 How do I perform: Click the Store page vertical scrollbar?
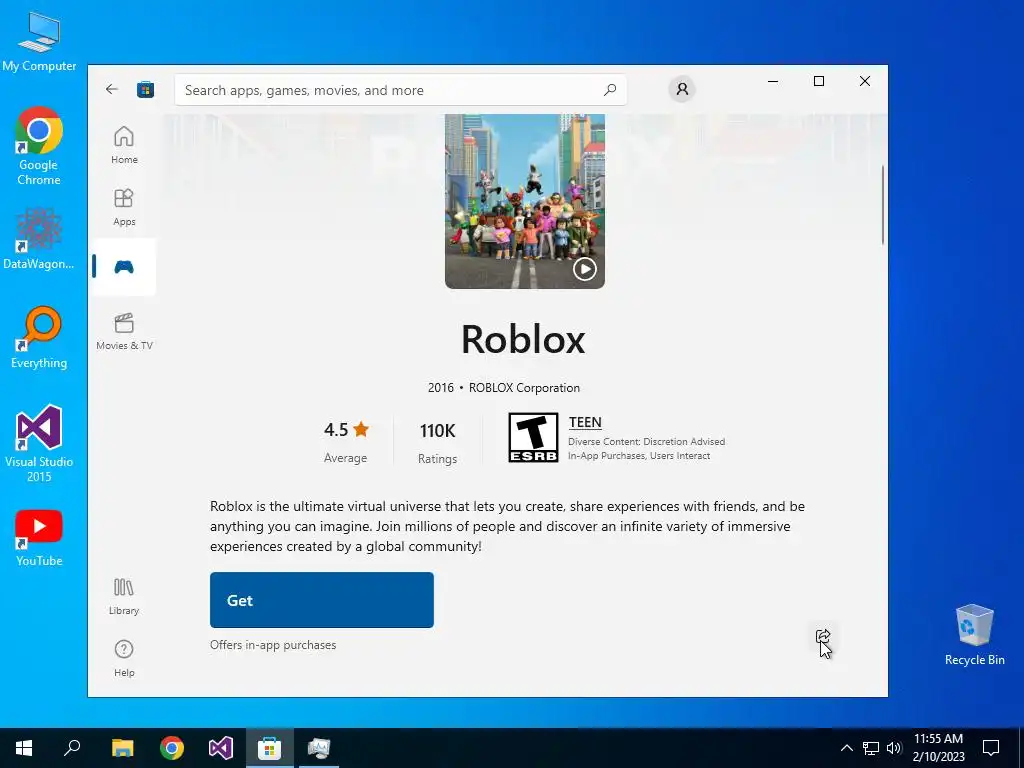[882, 205]
